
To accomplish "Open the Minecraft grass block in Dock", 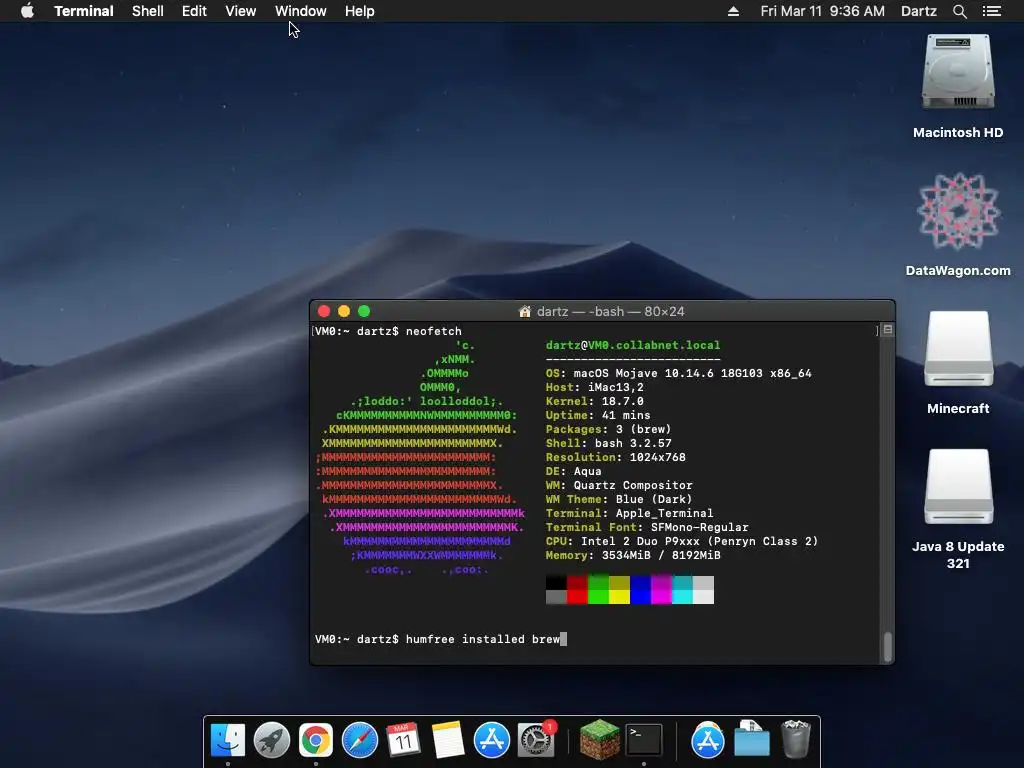I will pyautogui.click(x=600, y=740).
